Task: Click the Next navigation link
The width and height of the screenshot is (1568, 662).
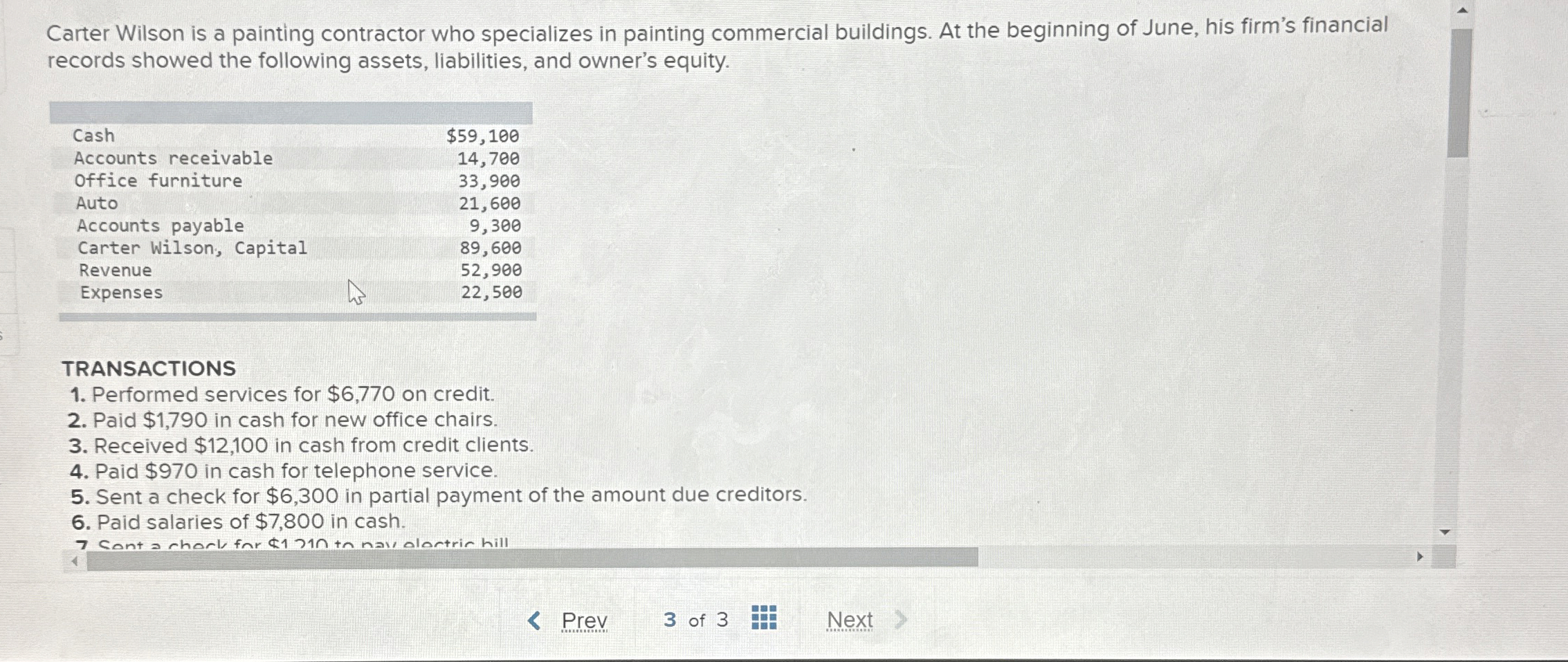Action: (x=850, y=619)
